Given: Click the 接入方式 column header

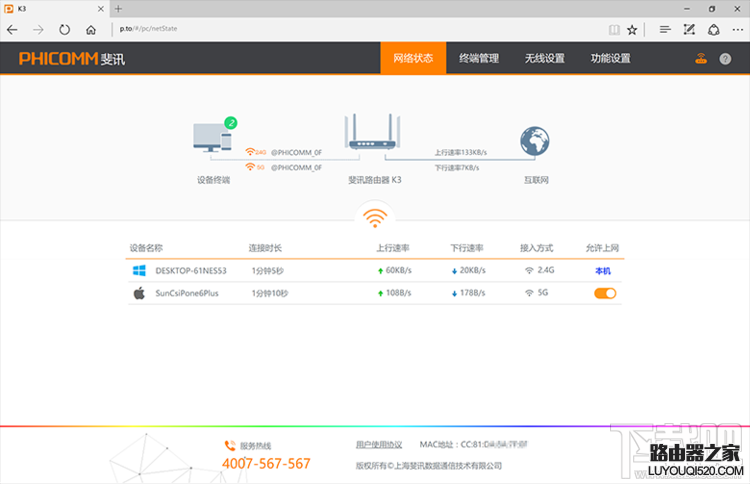Looking at the screenshot, I should point(537,248).
